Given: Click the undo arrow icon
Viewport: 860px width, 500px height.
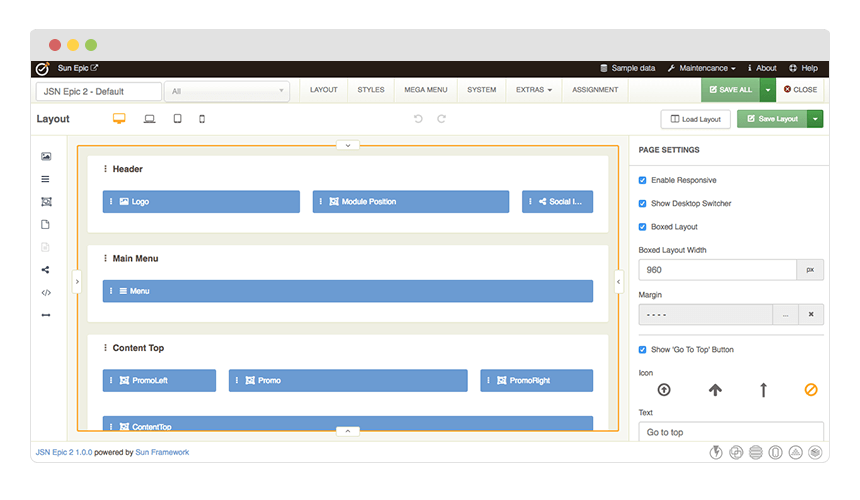Looking at the screenshot, I should (418, 119).
